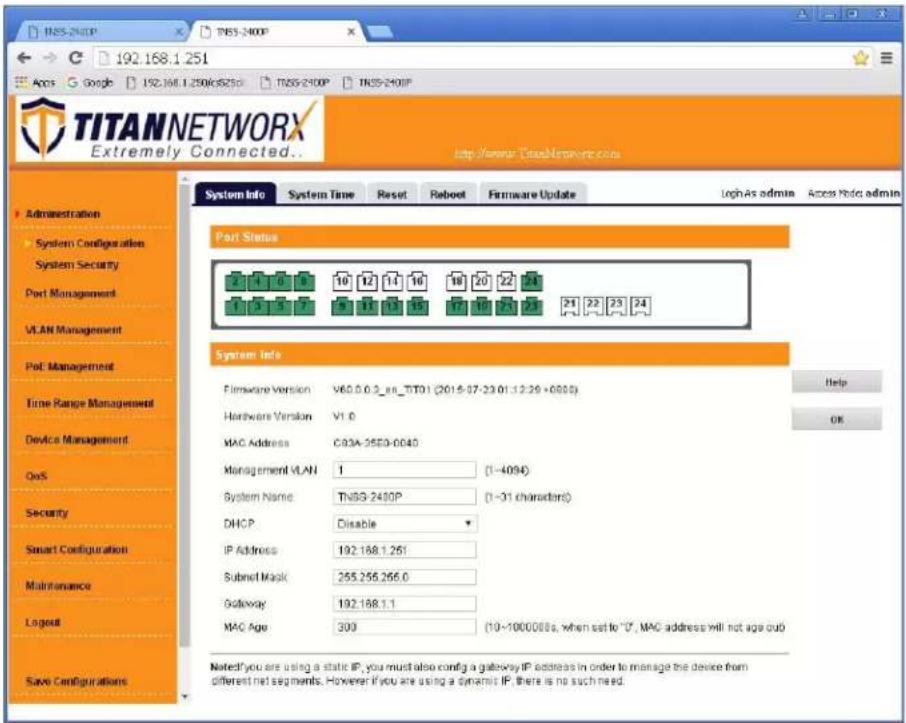Select port 19 in Port Status

pyautogui.click(x=481, y=305)
